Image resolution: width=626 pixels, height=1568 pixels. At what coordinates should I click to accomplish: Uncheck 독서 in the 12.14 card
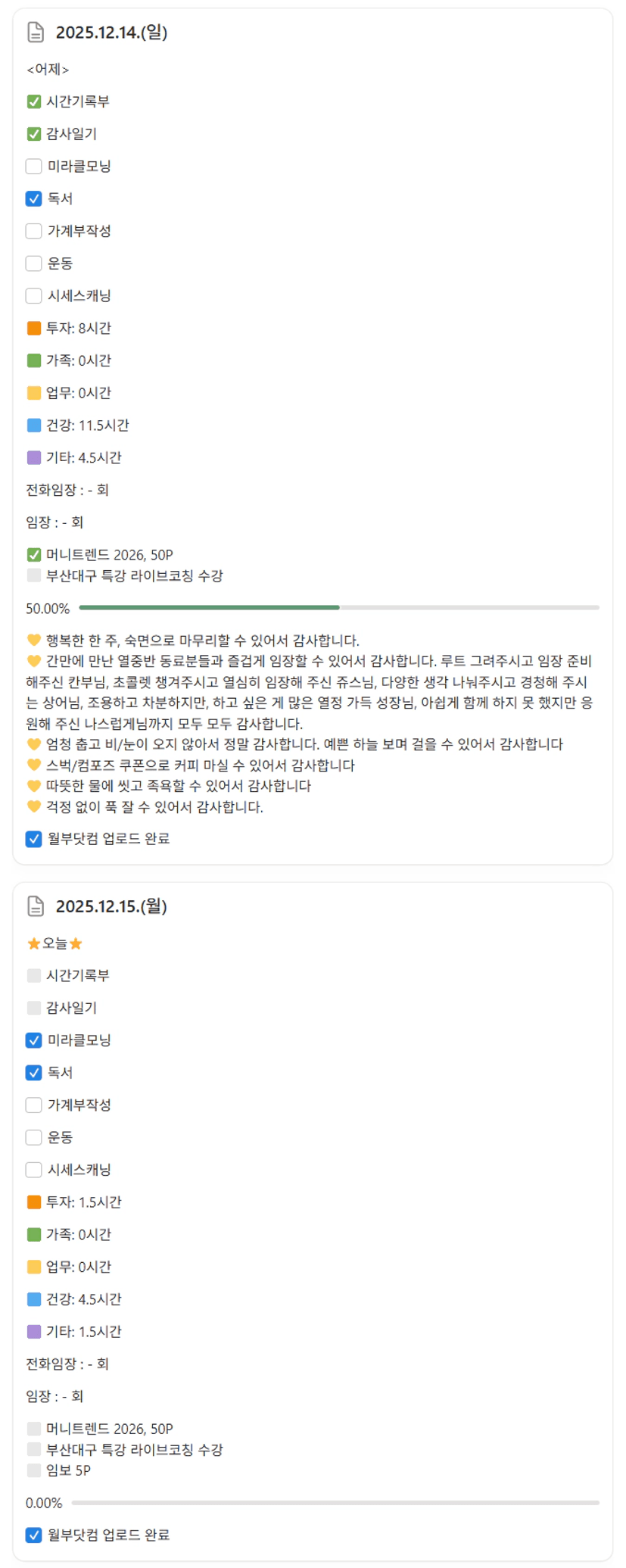[x=34, y=198]
